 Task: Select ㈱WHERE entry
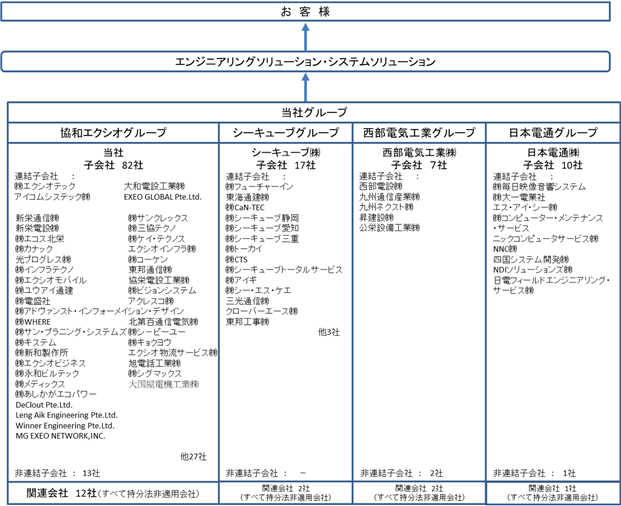click(33, 321)
